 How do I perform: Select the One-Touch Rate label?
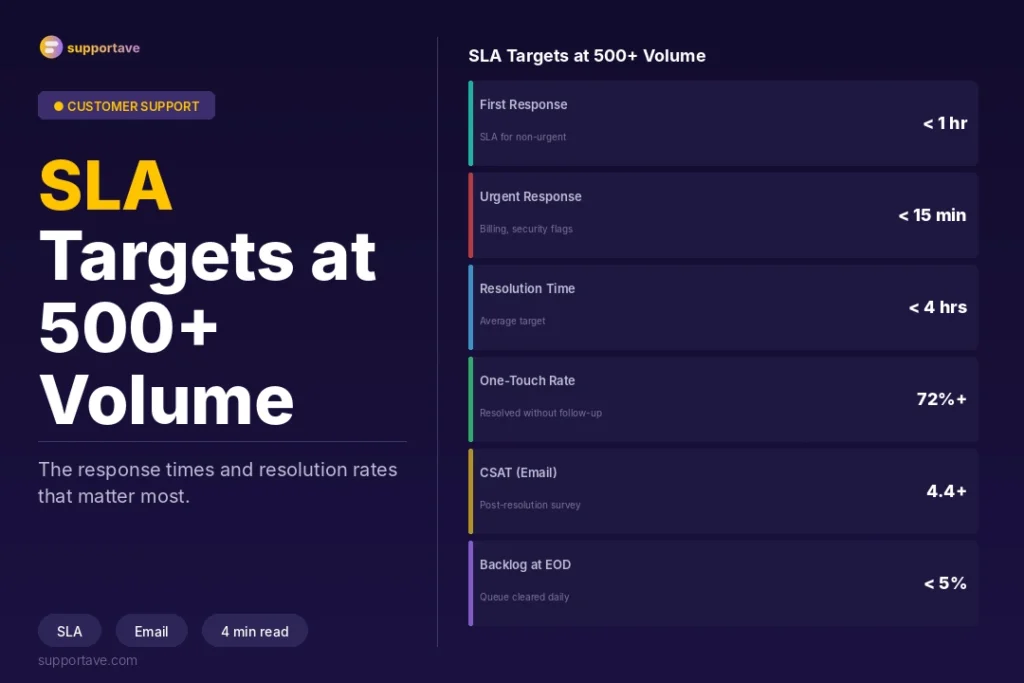click(x=527, y=381)
